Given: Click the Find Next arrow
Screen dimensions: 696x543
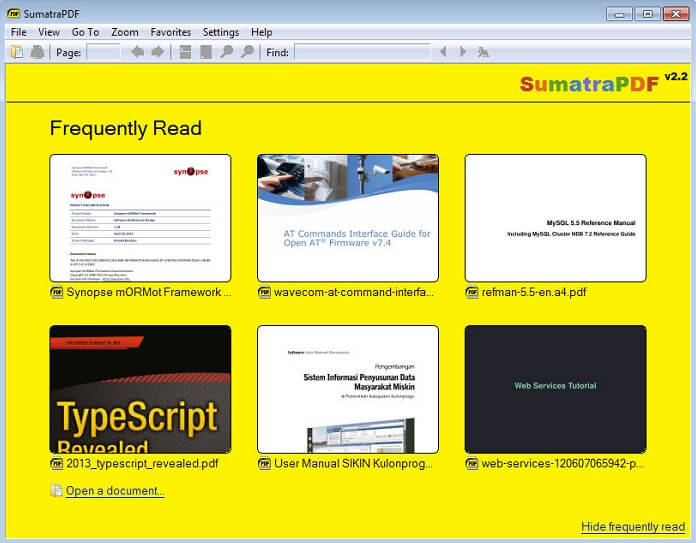Looking at the screenshot, I should [463, 52].
